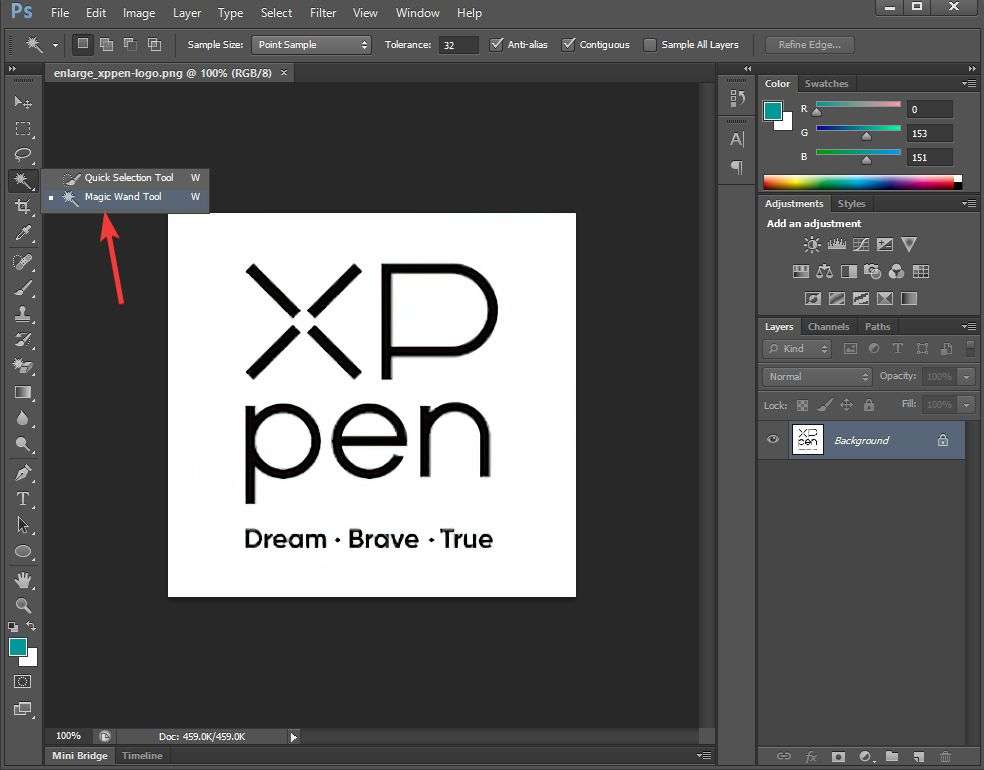Switch to the Channels tab
Screen dimensions: 984x770
pos(828,327)
